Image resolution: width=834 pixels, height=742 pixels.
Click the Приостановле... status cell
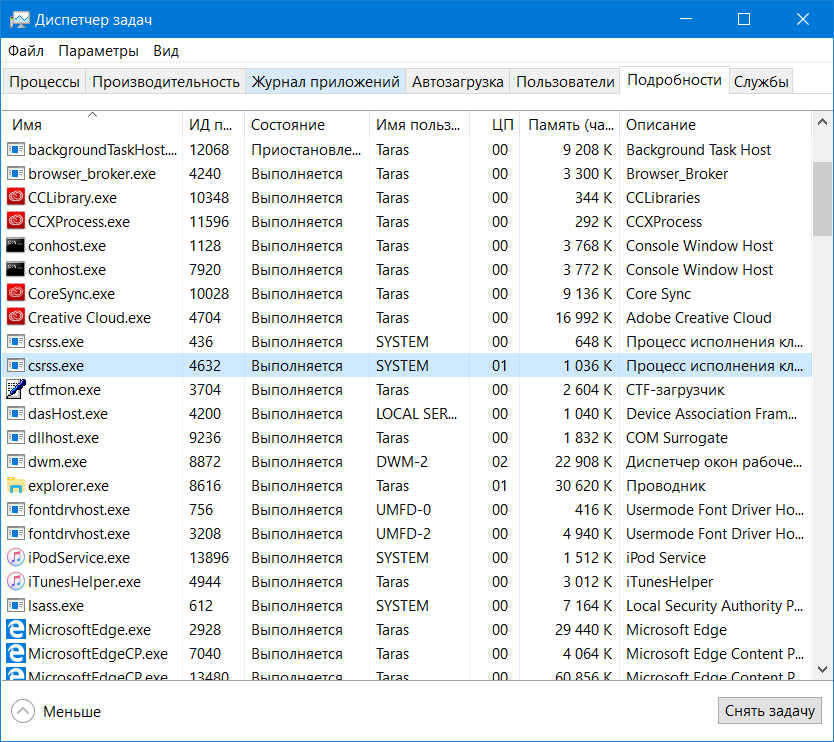pos(306,149)
